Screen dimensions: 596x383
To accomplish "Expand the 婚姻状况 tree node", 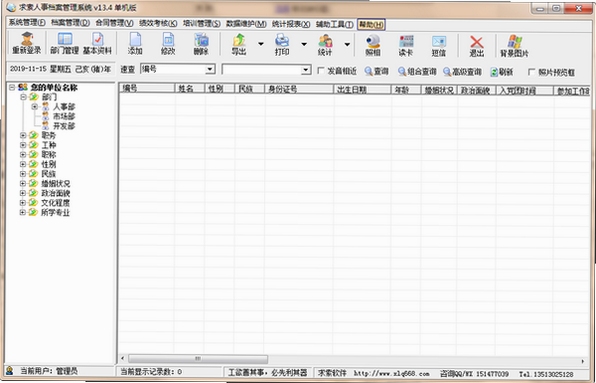I will point(23,184).
